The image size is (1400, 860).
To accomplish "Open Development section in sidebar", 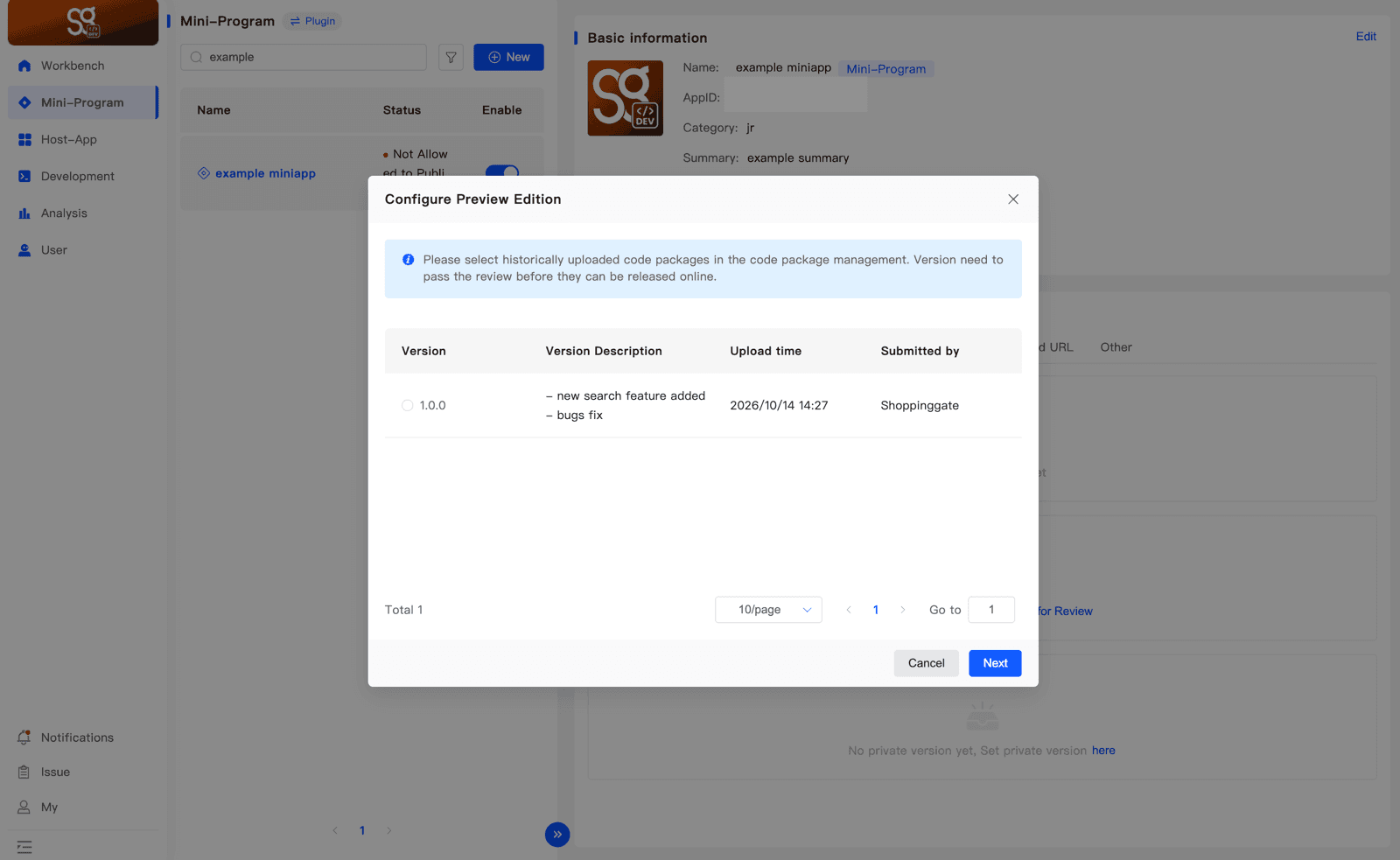I will tap(83, 176).
